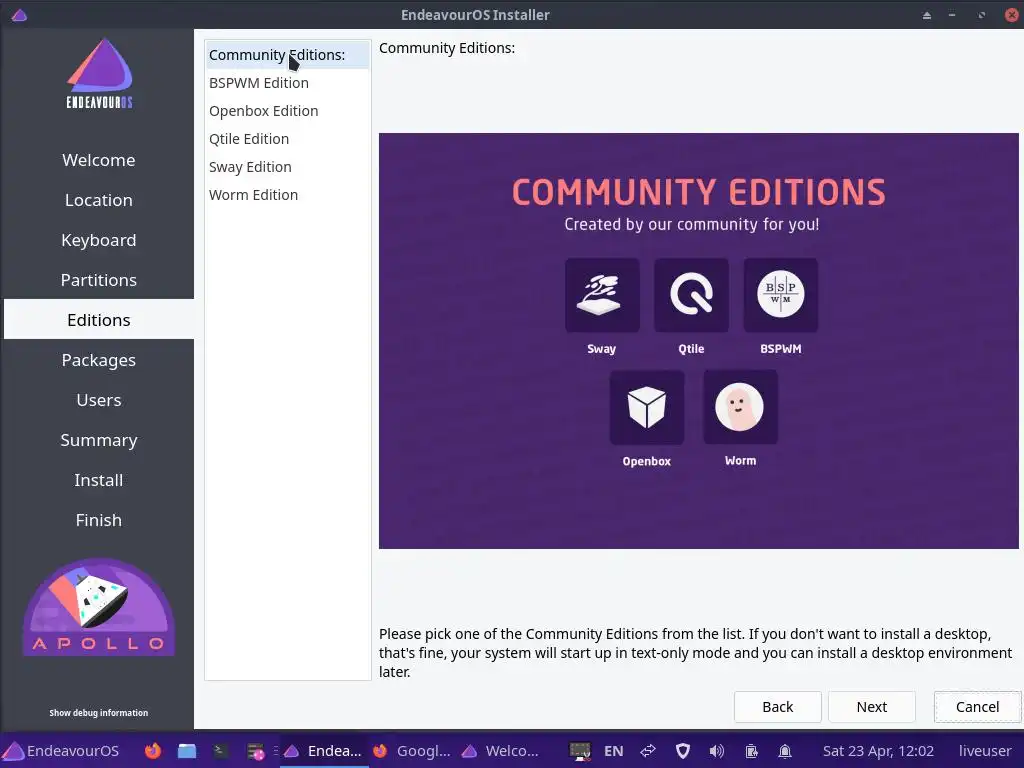This screenshot has height=768, width=1024.
Task: Click the network connection arrows tray icon
Action: [648, 751]
